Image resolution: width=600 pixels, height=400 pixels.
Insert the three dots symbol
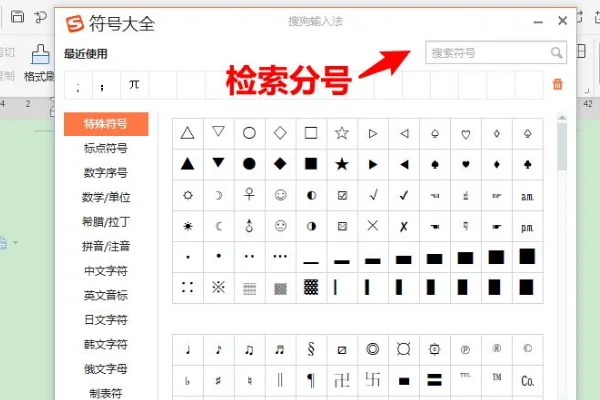pyautogui.click(x=280, y=256)
